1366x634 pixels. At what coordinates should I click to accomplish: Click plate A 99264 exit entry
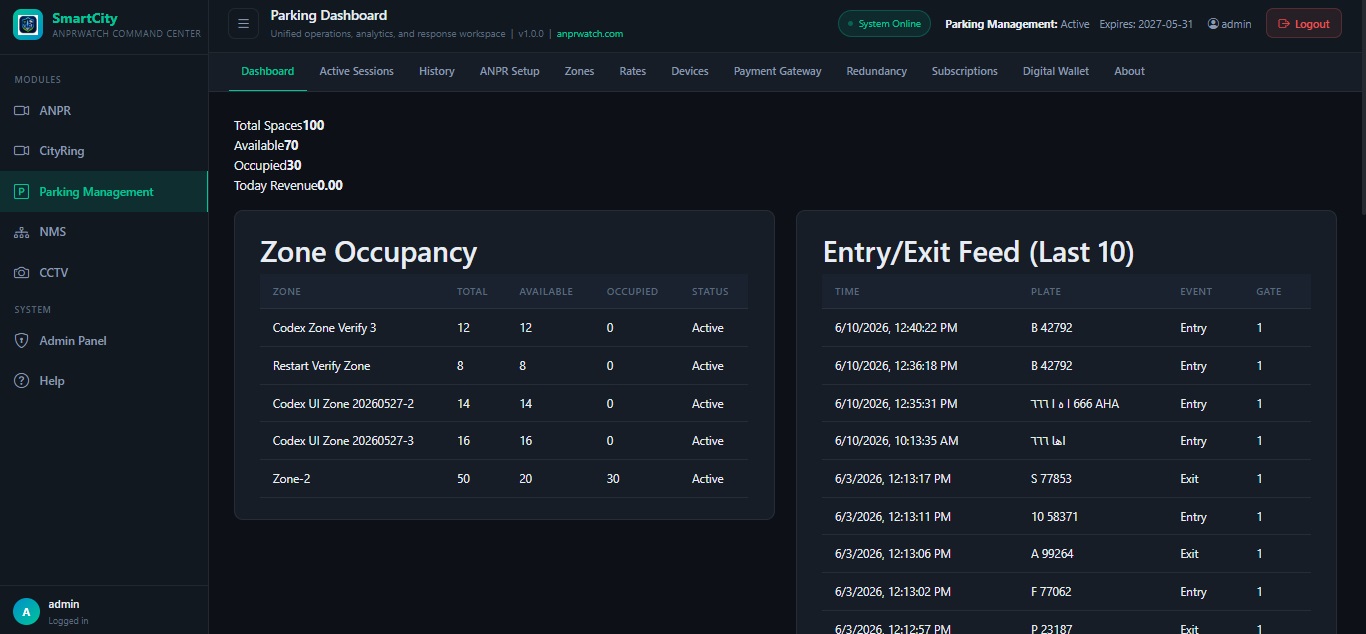tap(1066, 554)
